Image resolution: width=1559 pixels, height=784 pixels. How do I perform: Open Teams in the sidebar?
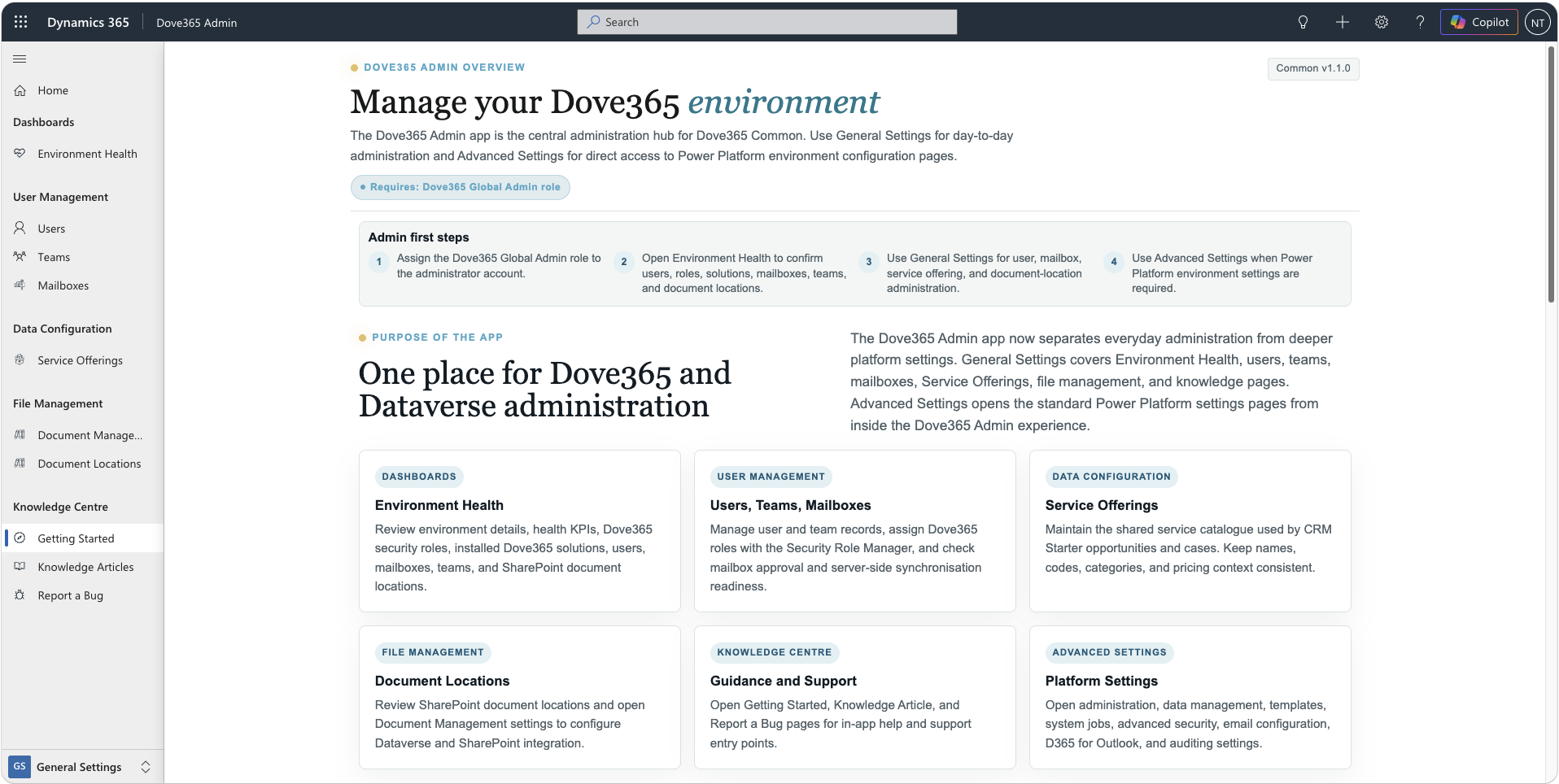coord(82,257)
